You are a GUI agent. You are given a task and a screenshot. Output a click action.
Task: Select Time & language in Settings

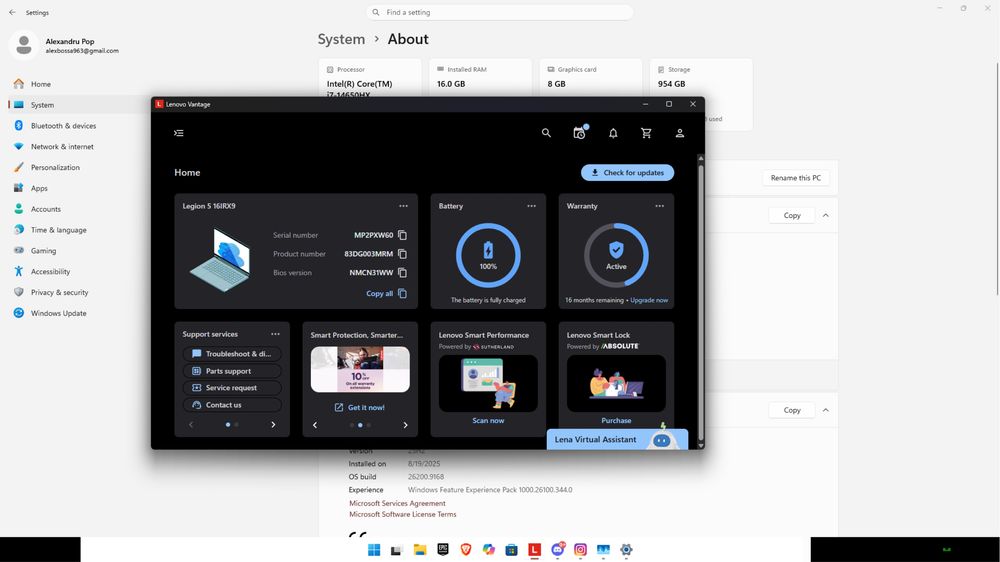pyautogui.click(x=58, y=230)
